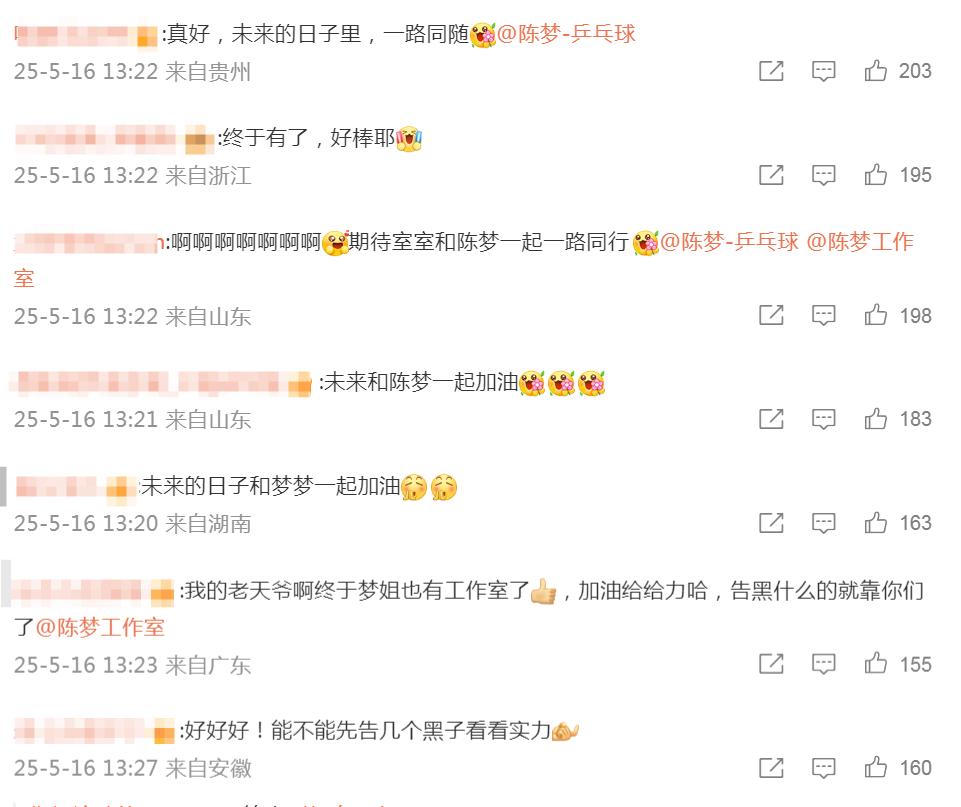Click the 198 like count on the 山东 comment

click(x=916, y=316)
